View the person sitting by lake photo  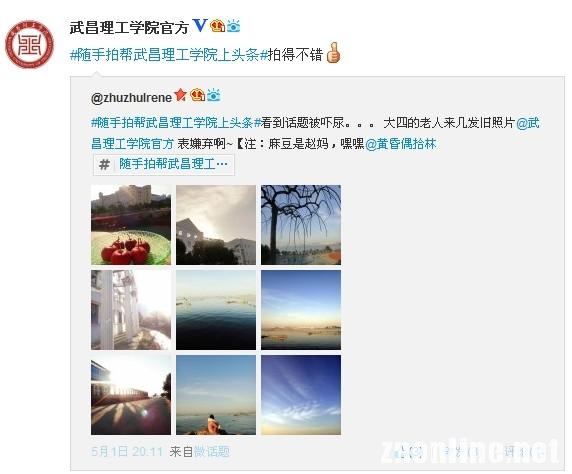pyautogui.click(x=216, y=395)
